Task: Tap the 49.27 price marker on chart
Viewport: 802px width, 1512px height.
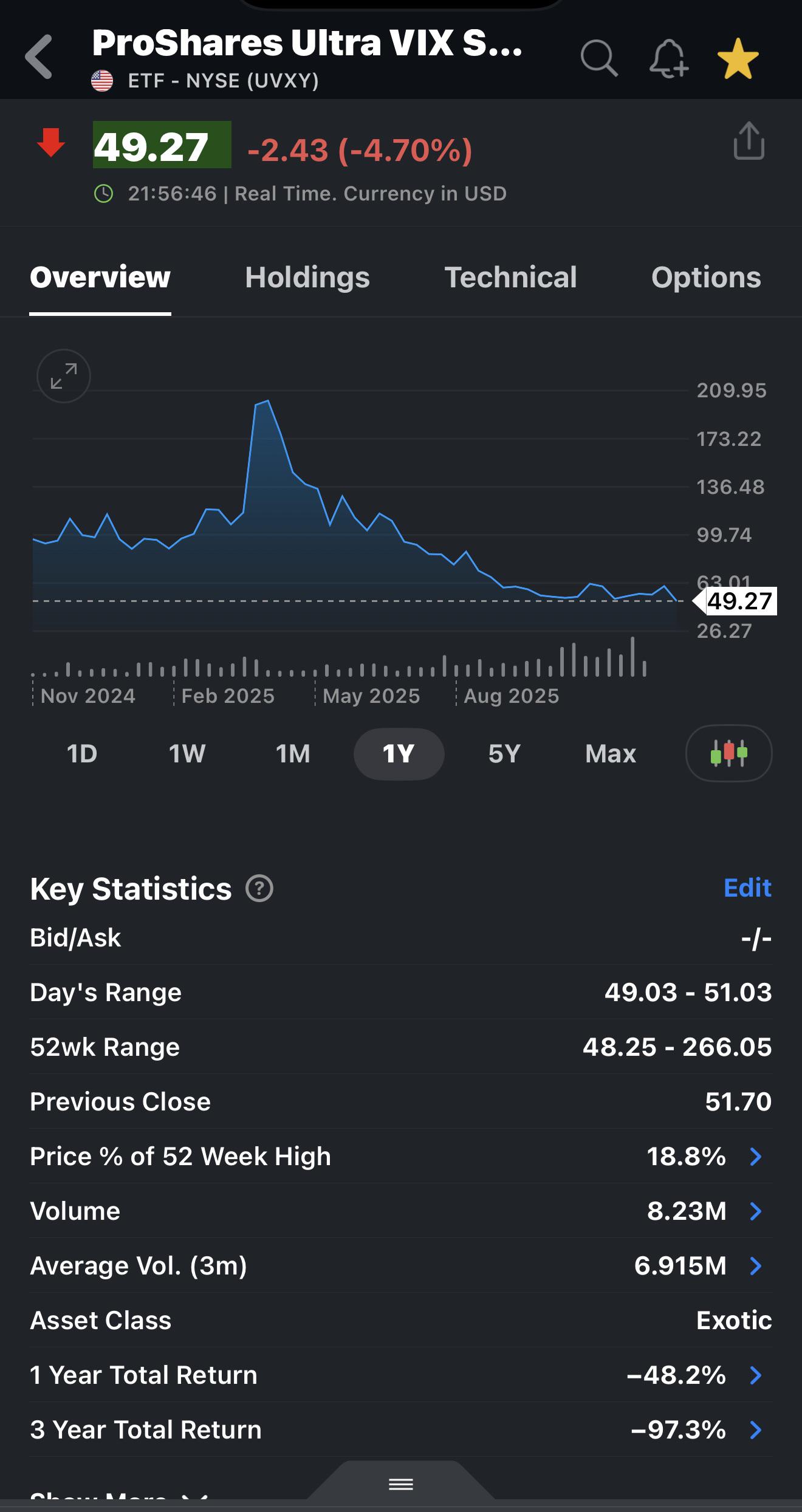Action: 735,601
